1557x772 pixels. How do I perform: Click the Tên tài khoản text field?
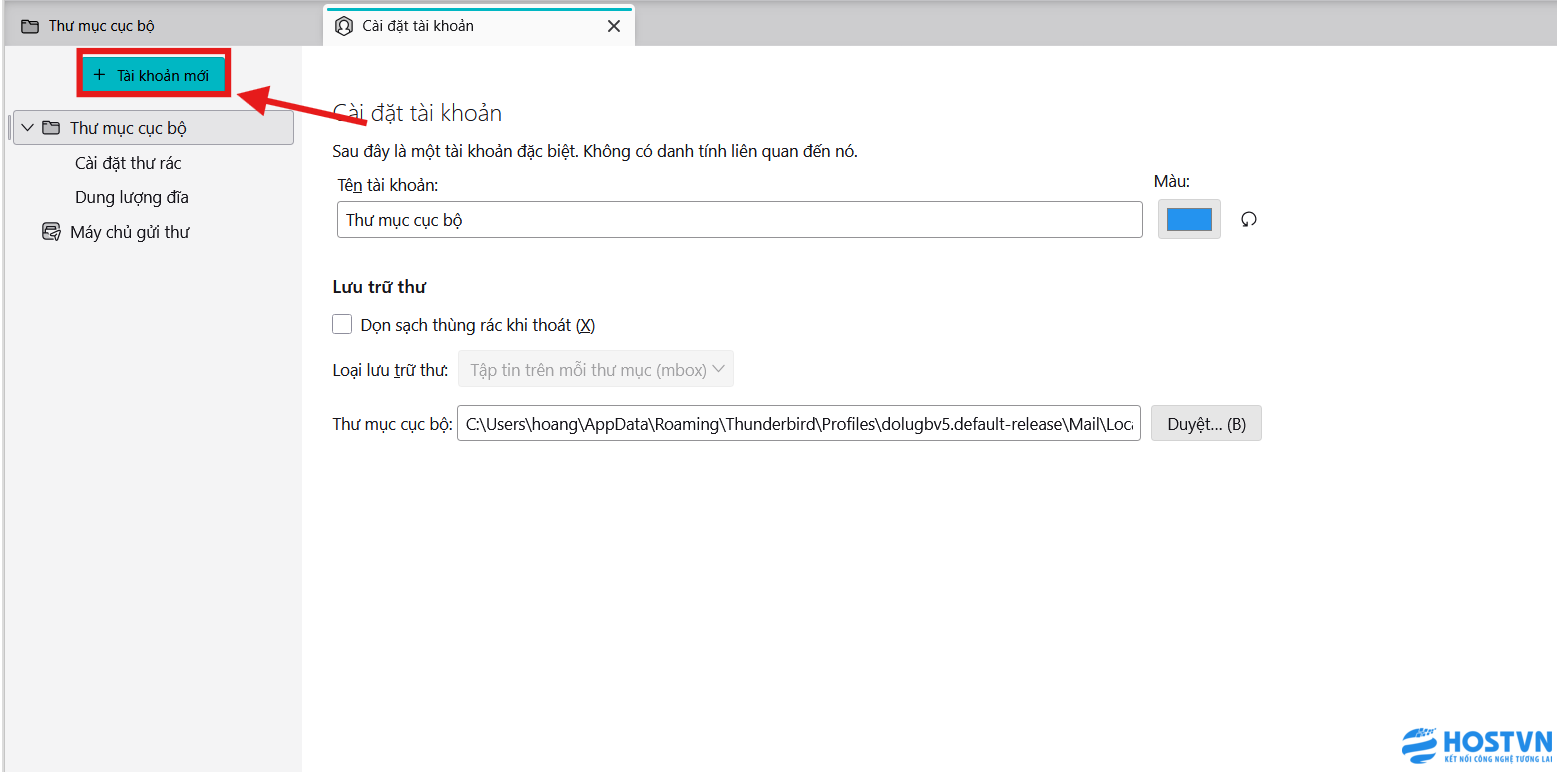739,220
